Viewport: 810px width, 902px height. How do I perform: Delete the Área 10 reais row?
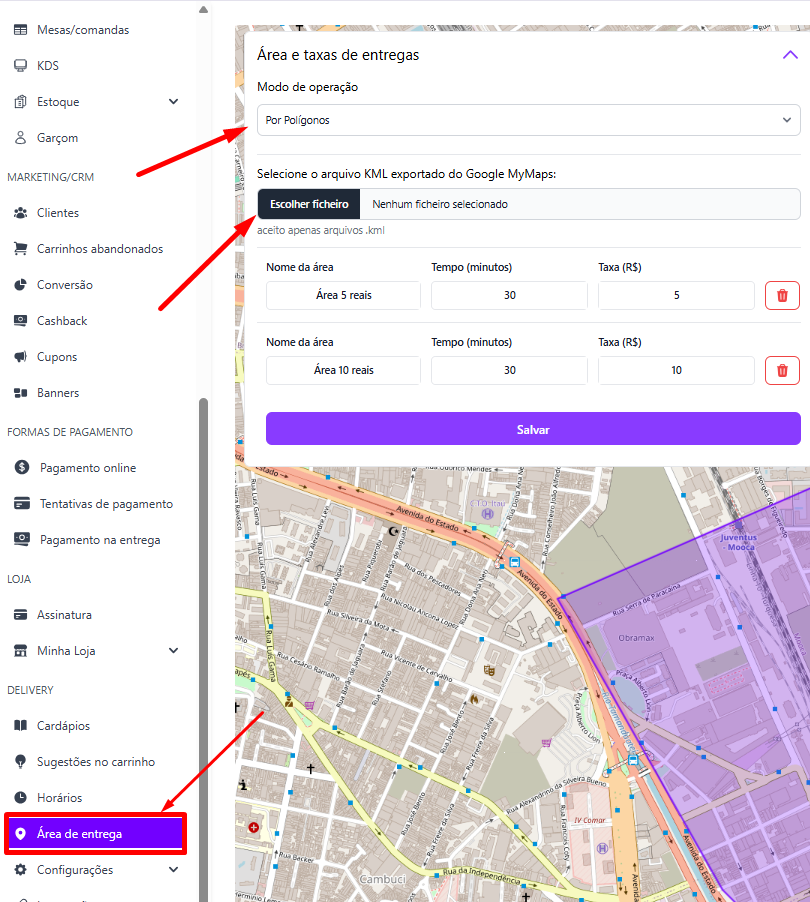(782, 370)
